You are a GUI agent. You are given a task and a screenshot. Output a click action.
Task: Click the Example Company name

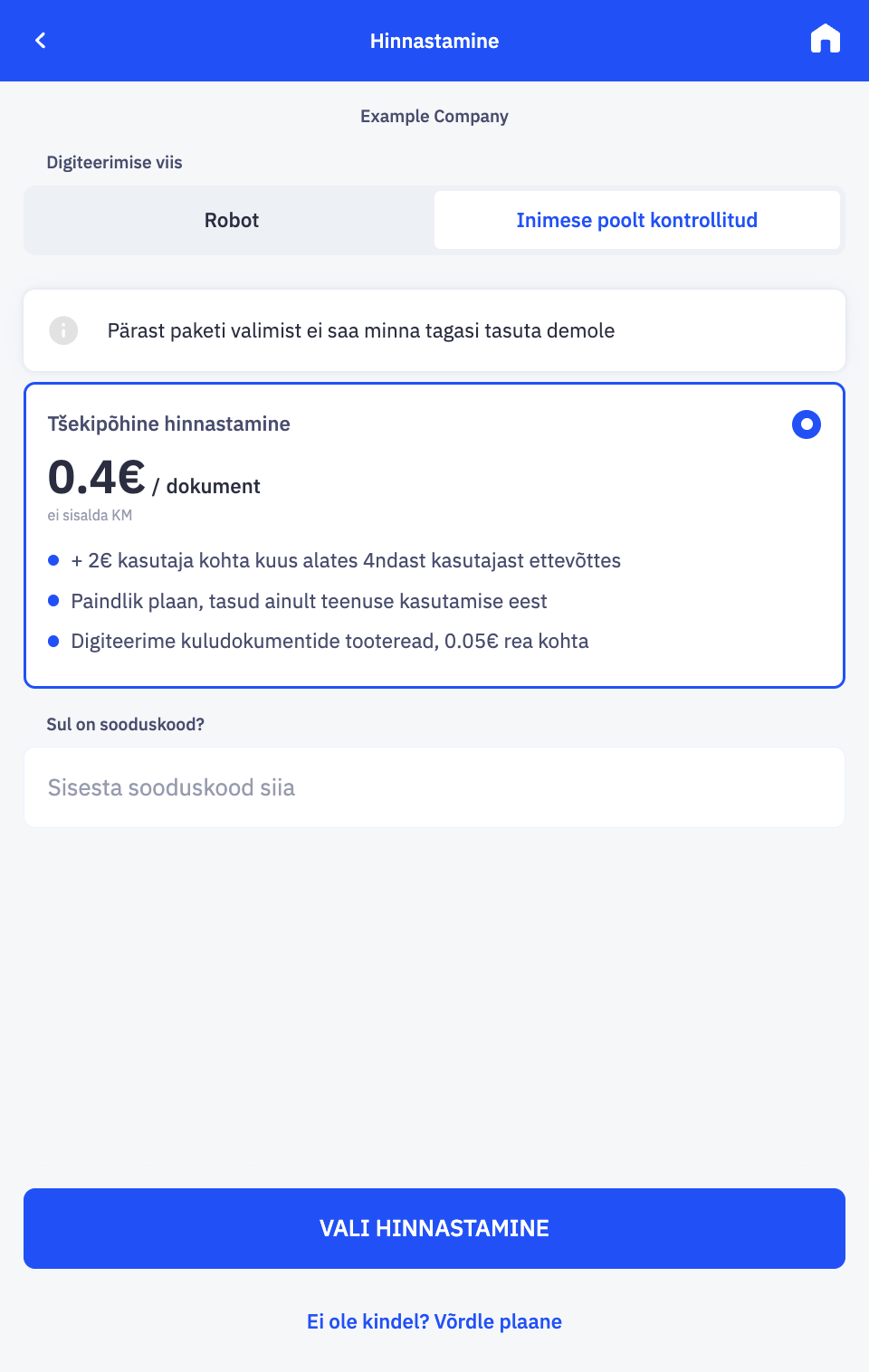[x=434, y=116]
